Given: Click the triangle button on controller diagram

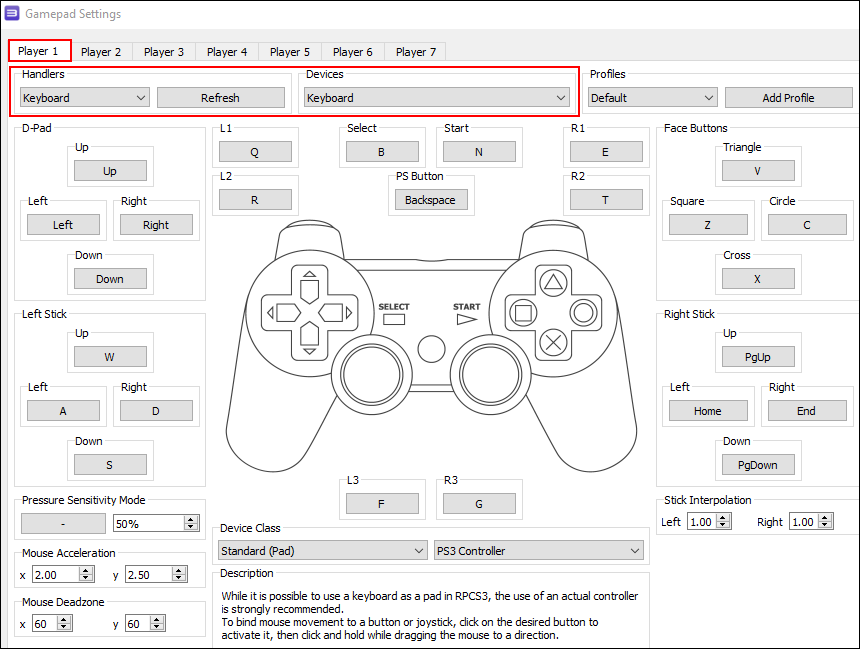Looking at the screenshot, I should pyautogui.click(x=553, y=283).
